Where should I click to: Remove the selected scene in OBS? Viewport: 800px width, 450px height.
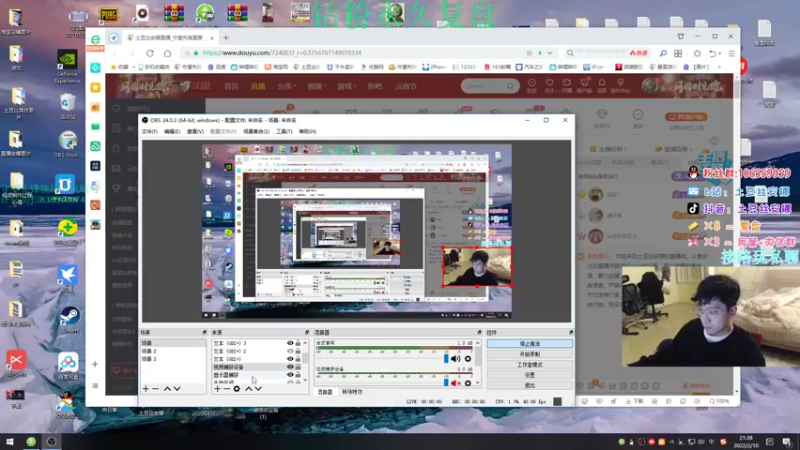pos(156,389)
